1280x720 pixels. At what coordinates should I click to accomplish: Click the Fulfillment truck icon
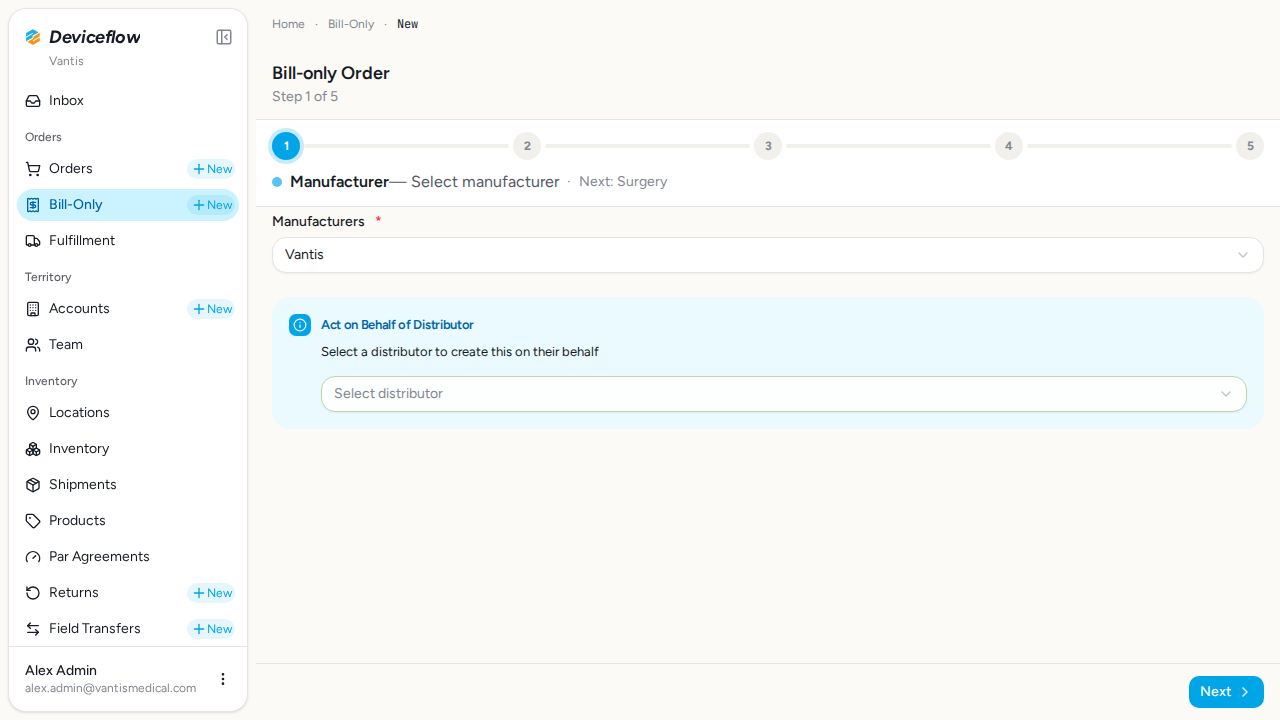point(33,241)
